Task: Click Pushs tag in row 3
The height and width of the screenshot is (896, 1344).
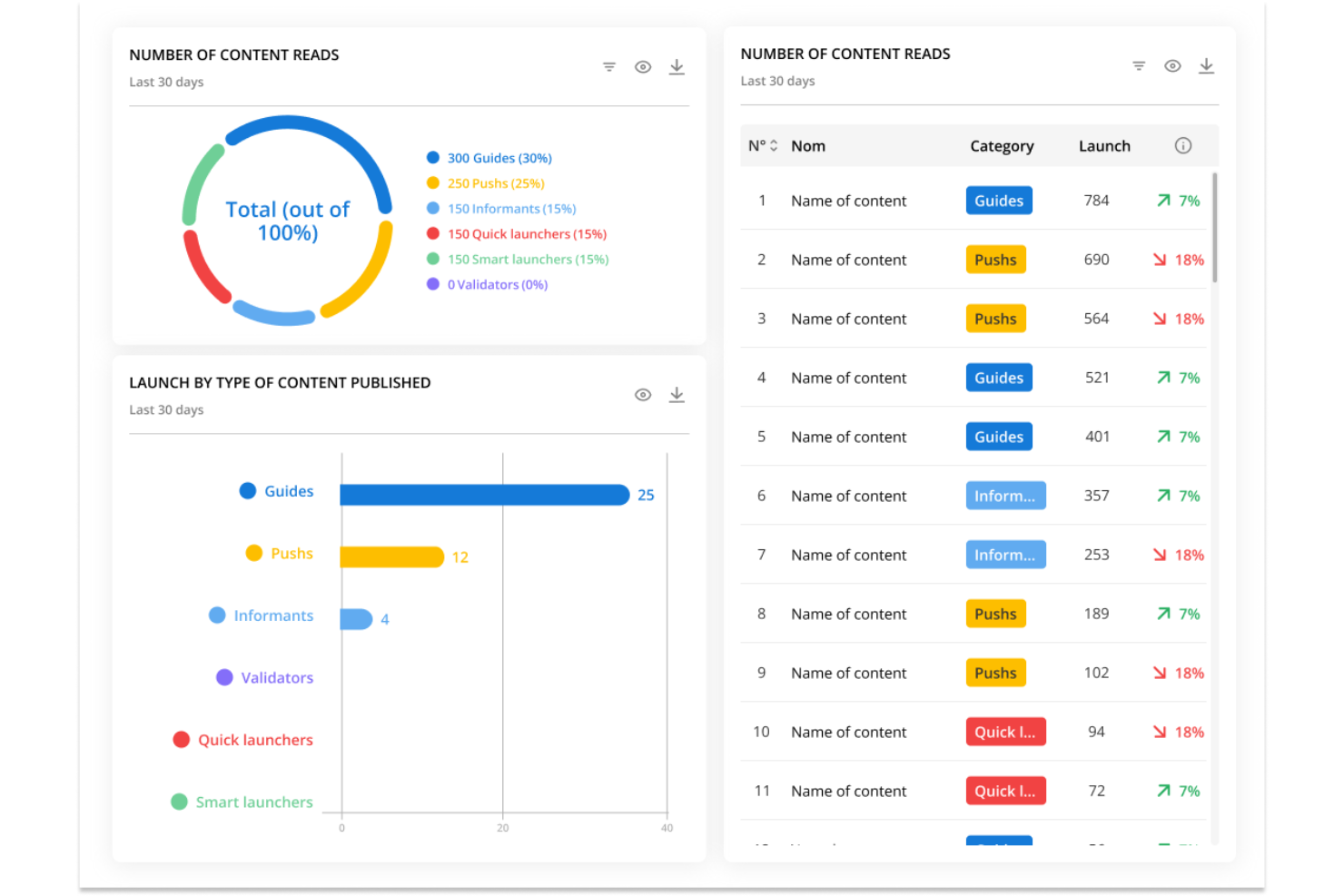Action: tap(995, 319)
